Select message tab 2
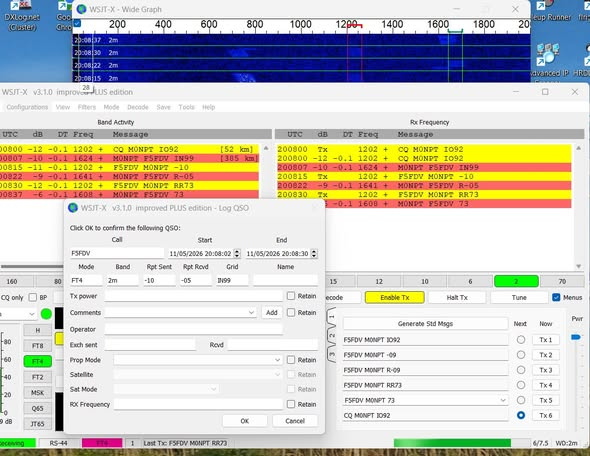The height and width of the screenshot is (456, 590). (331, 336)
